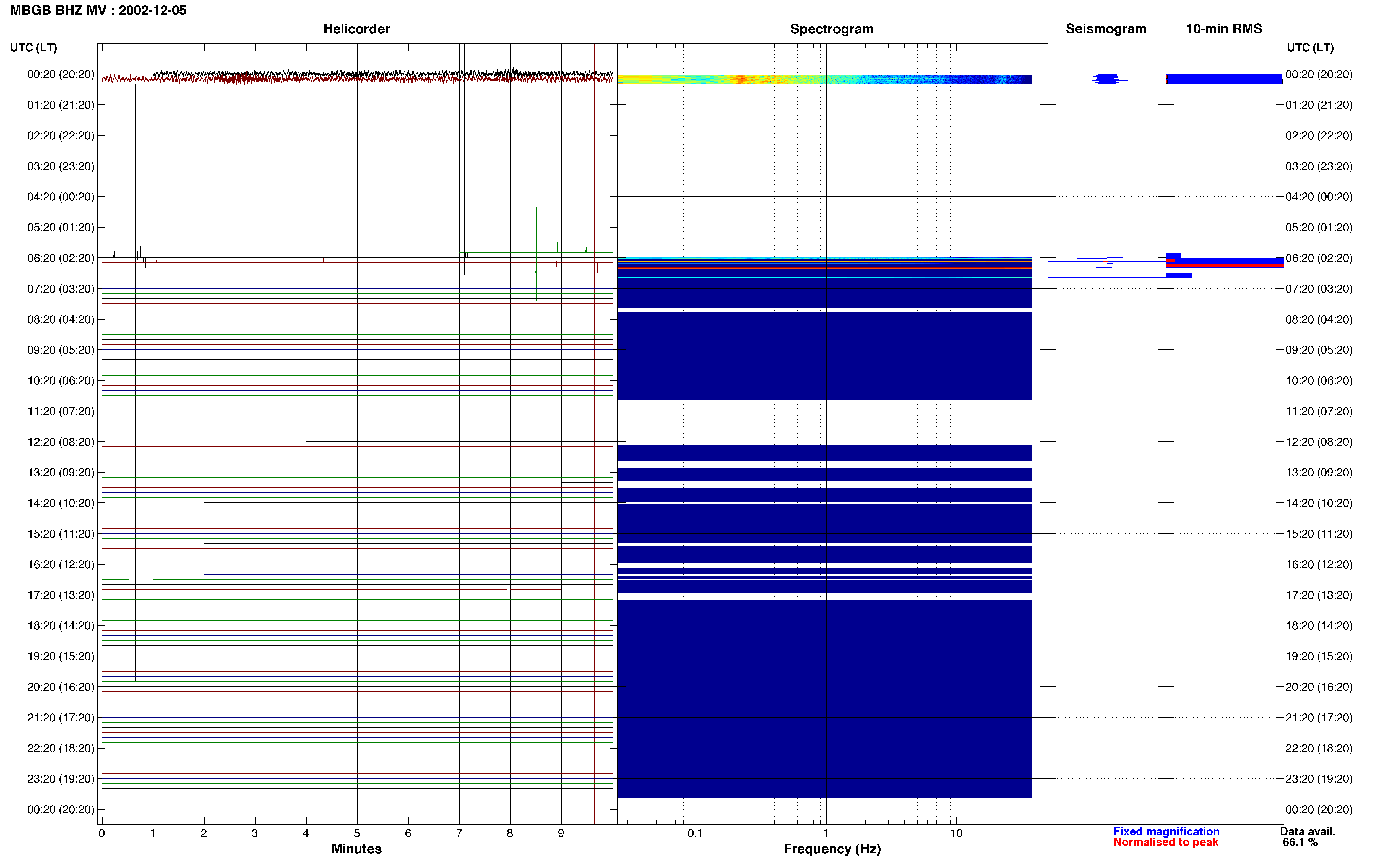This screenshot has height=868, width=1388.
Task: Click helicorder axis label "09:20 (05:20)"
Action: pos(61,350)
